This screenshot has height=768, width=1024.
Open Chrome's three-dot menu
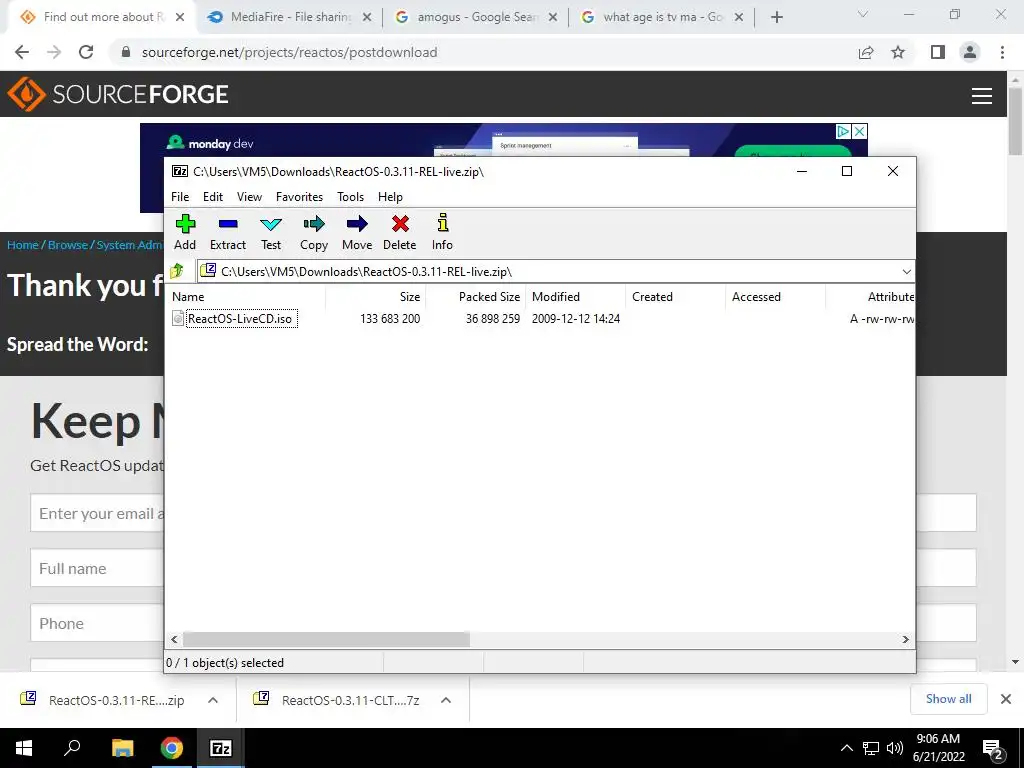click(1002, 52)
